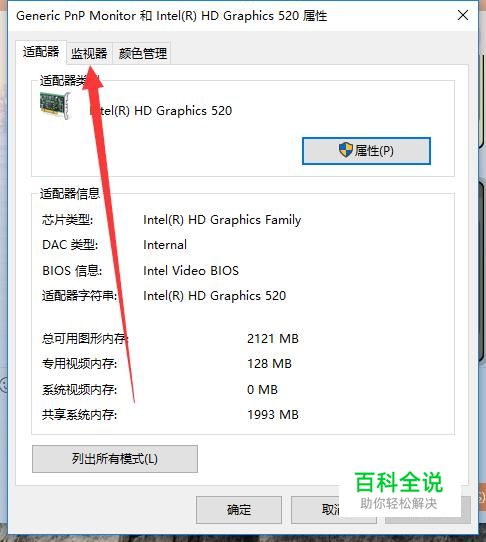Screen dimensions: 486x542
Task: Switch to the 监视器 tab
Action: click(89, 53)
